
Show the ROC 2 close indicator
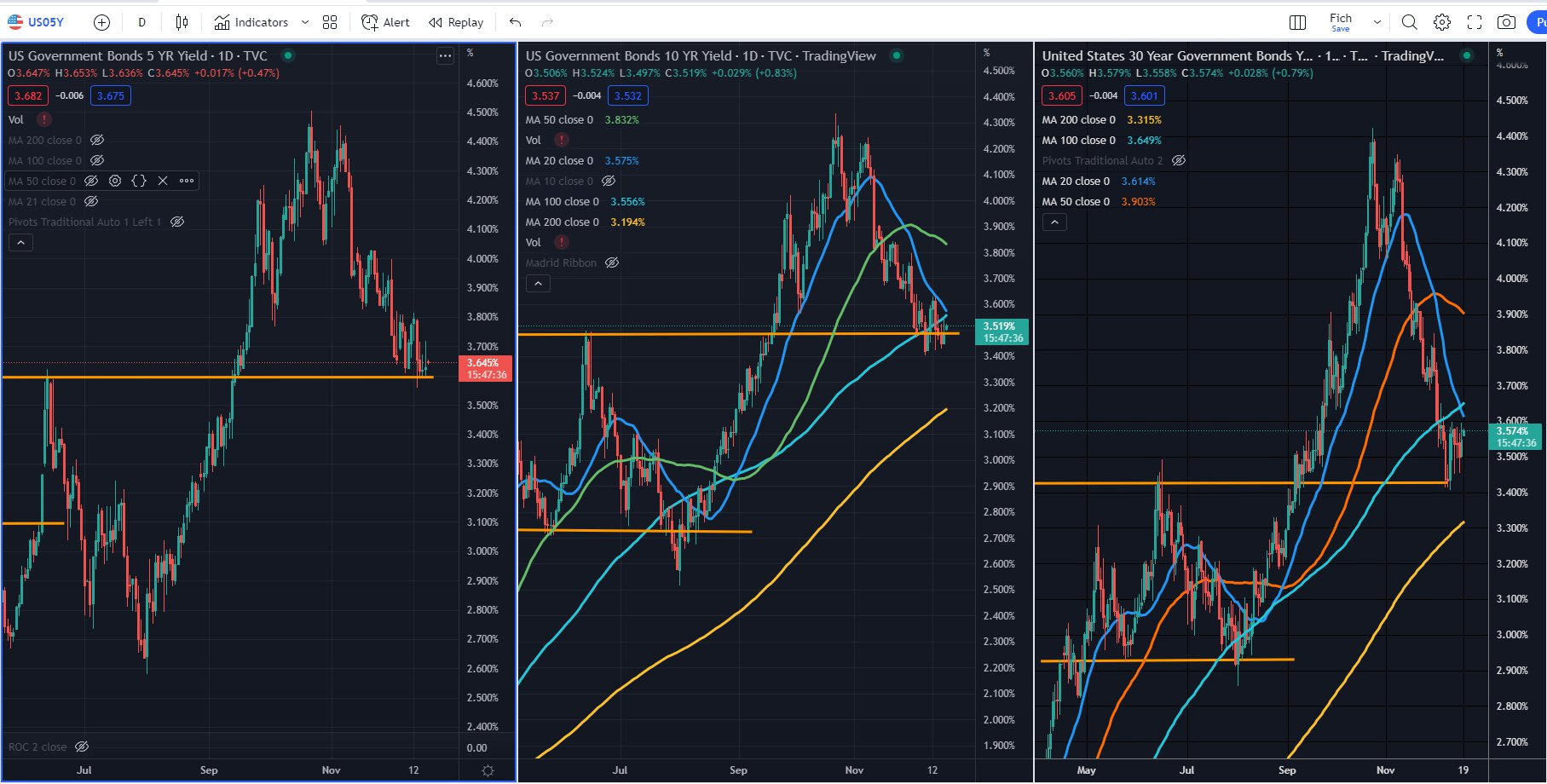tap(82, 747)
